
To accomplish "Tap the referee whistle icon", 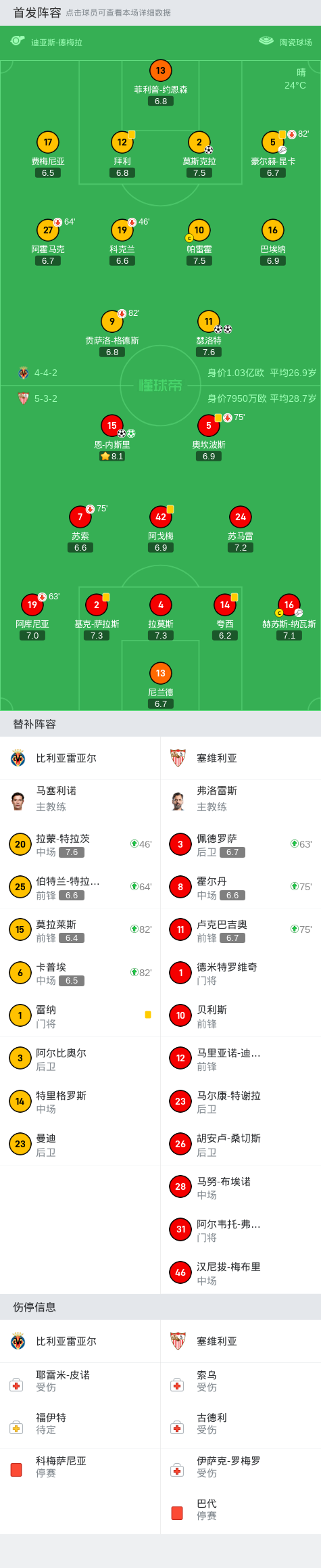I will [18, 41].
